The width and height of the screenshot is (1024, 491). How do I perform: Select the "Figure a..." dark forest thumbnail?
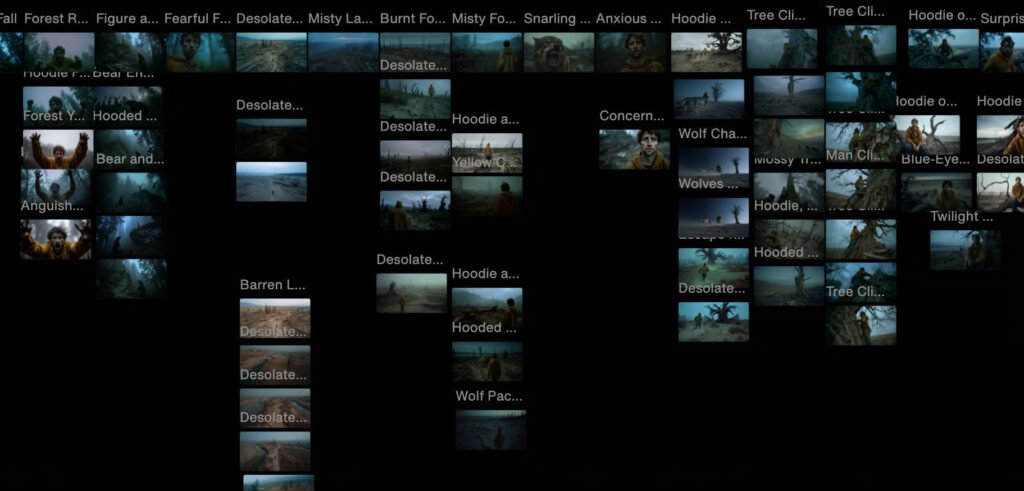coord(130,52)
